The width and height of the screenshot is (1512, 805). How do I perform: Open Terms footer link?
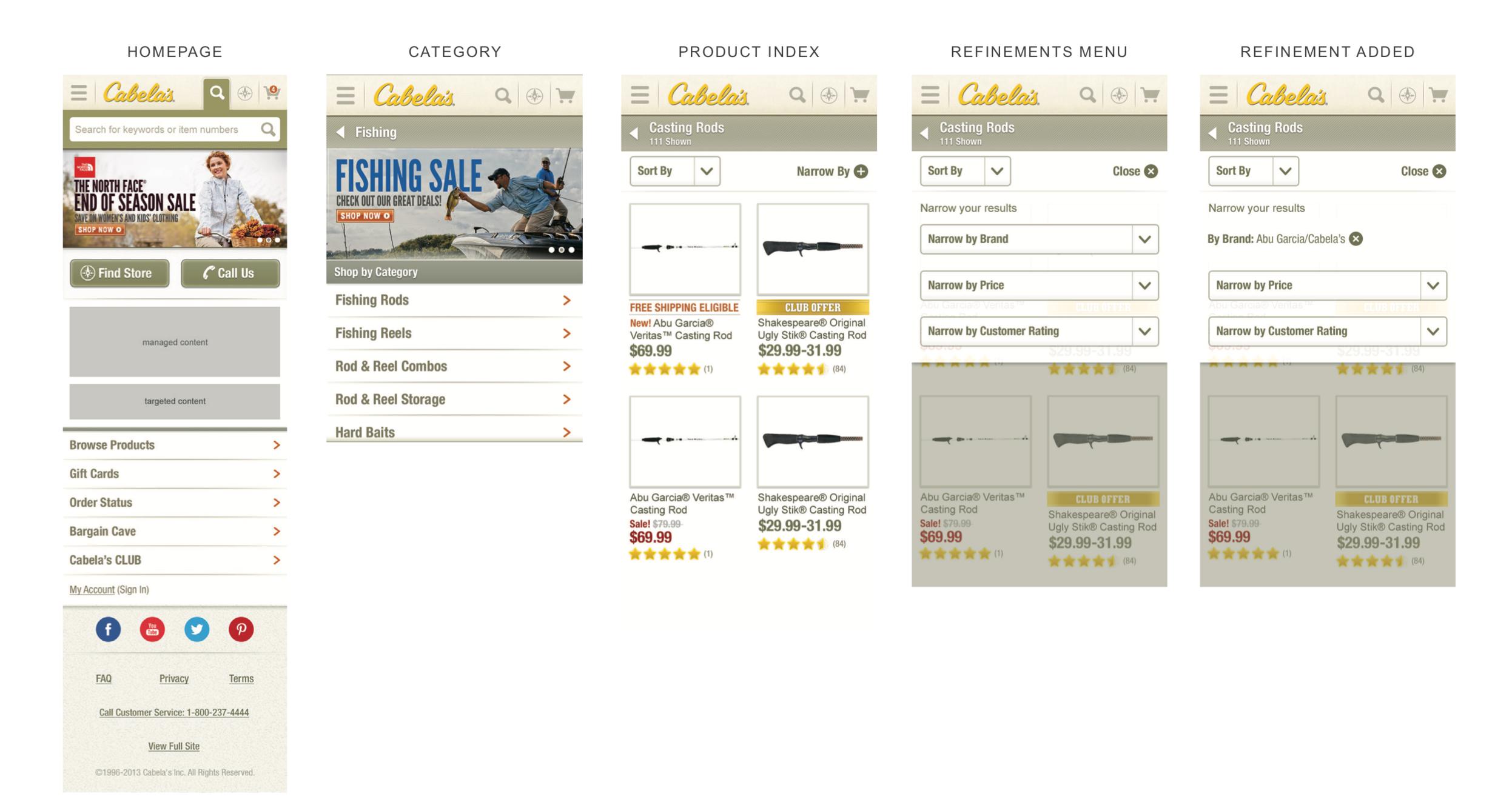(241, 678)
